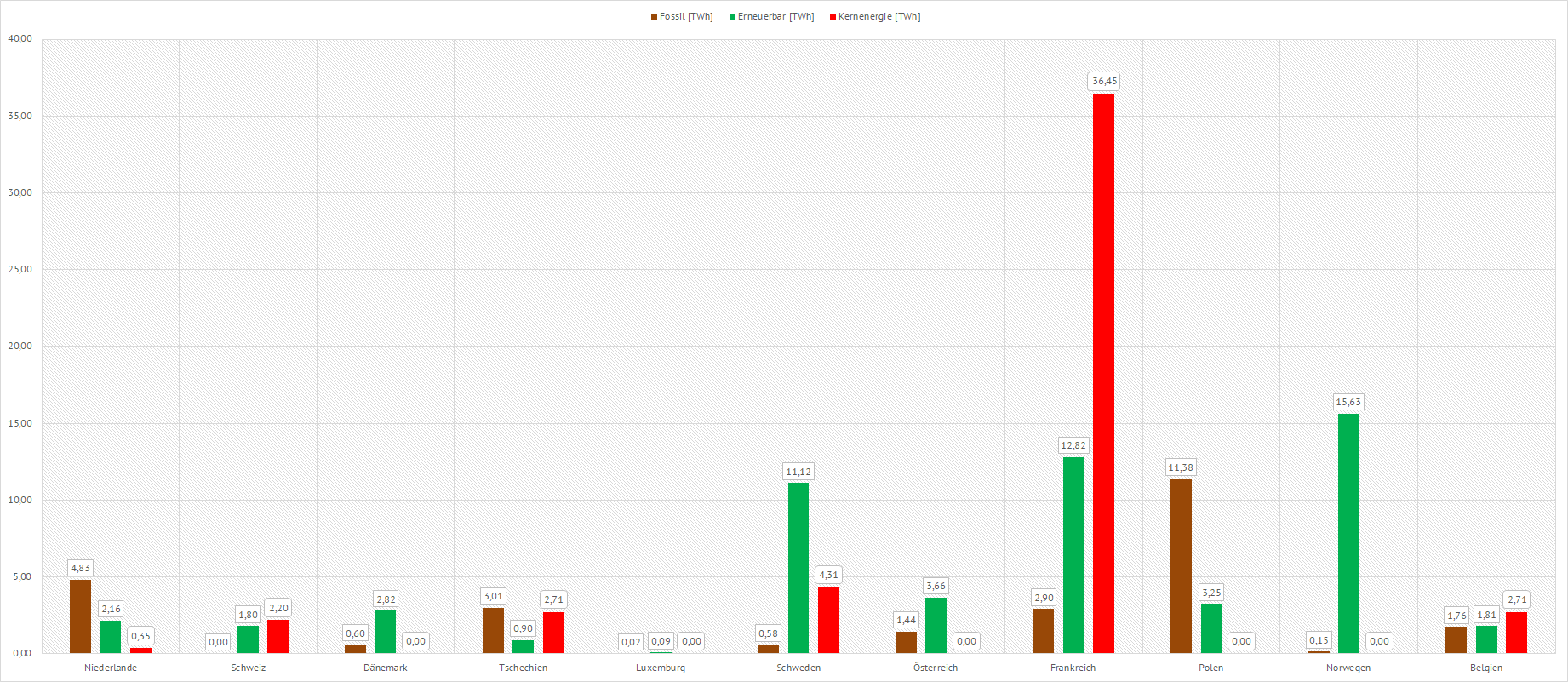Click the Luxemburg category axis label
The height and width of the screenshot is (682, 1568).
pyautogui.click(x=661, y=668)
